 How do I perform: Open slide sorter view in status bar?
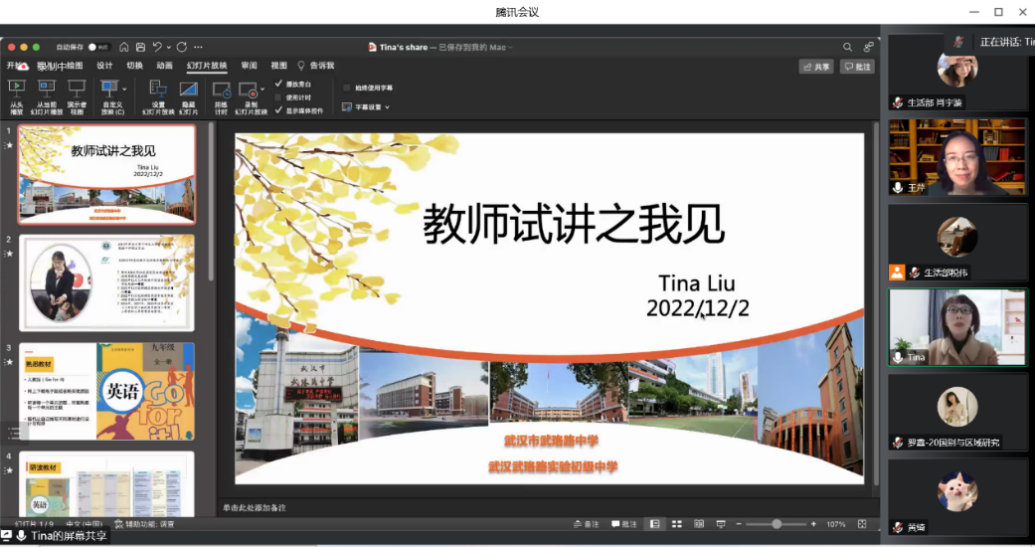coord(677,524)
